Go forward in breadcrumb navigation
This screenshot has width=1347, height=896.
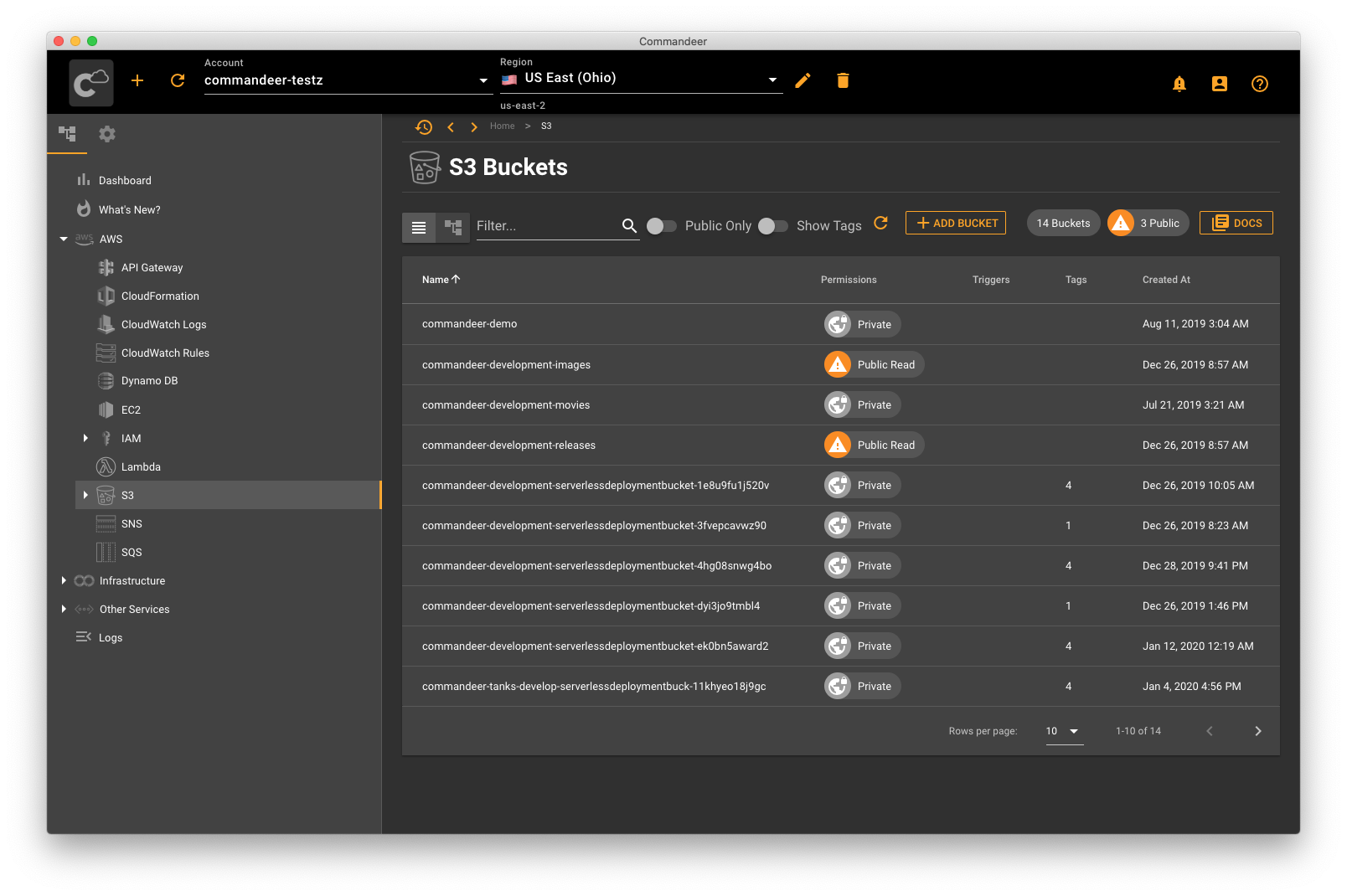coord(474,127)
